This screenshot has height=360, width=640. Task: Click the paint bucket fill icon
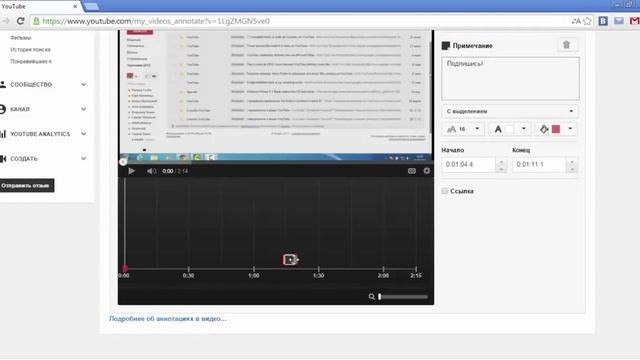pyautogui.click(x=544, y=129)
